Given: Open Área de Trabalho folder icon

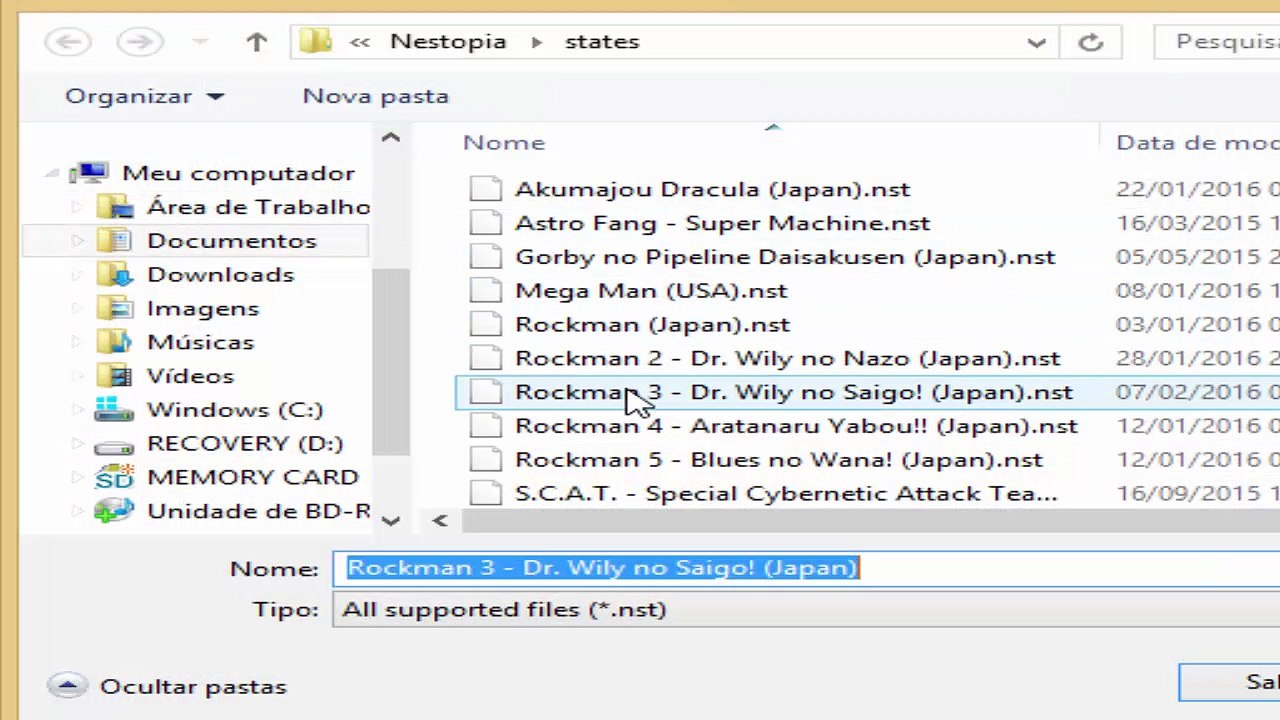Looking at the screenshot, I should pos(115,207).
